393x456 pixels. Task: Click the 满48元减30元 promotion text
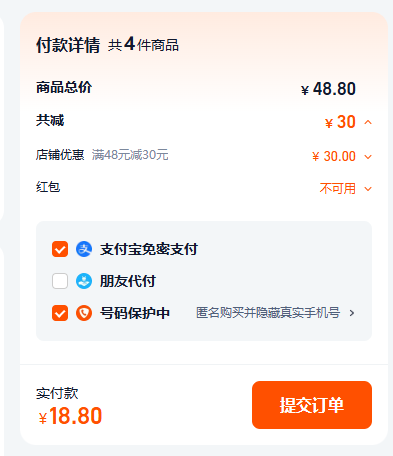click(130, 155)
